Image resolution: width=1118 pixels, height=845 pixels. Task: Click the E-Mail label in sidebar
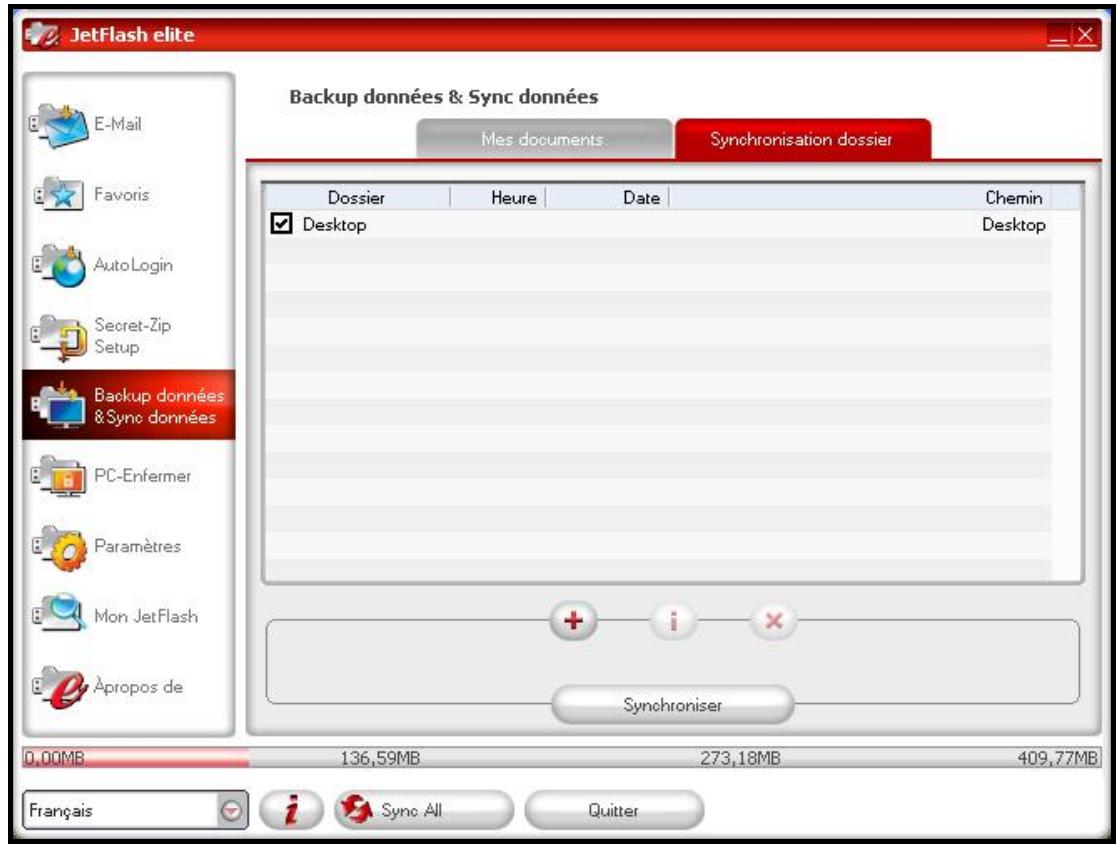pyautogui.click(x=118, y=124)
